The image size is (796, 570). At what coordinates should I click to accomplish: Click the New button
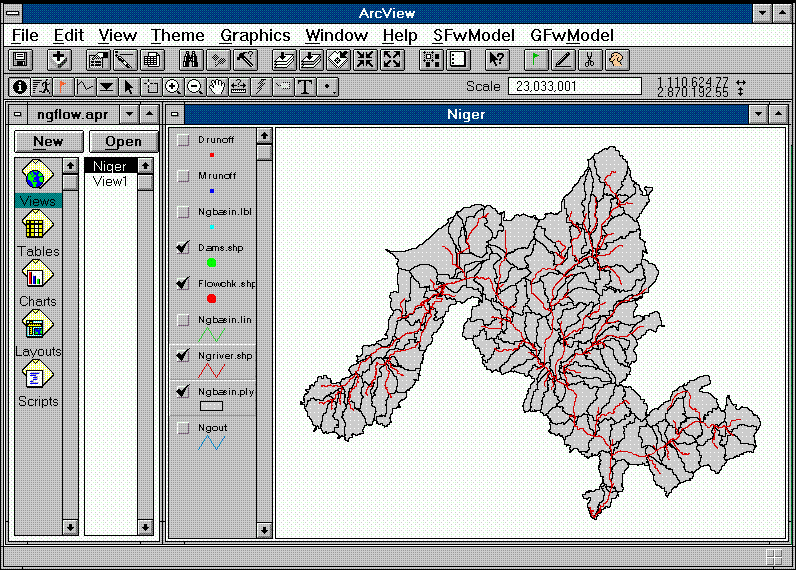coord(47,141)
